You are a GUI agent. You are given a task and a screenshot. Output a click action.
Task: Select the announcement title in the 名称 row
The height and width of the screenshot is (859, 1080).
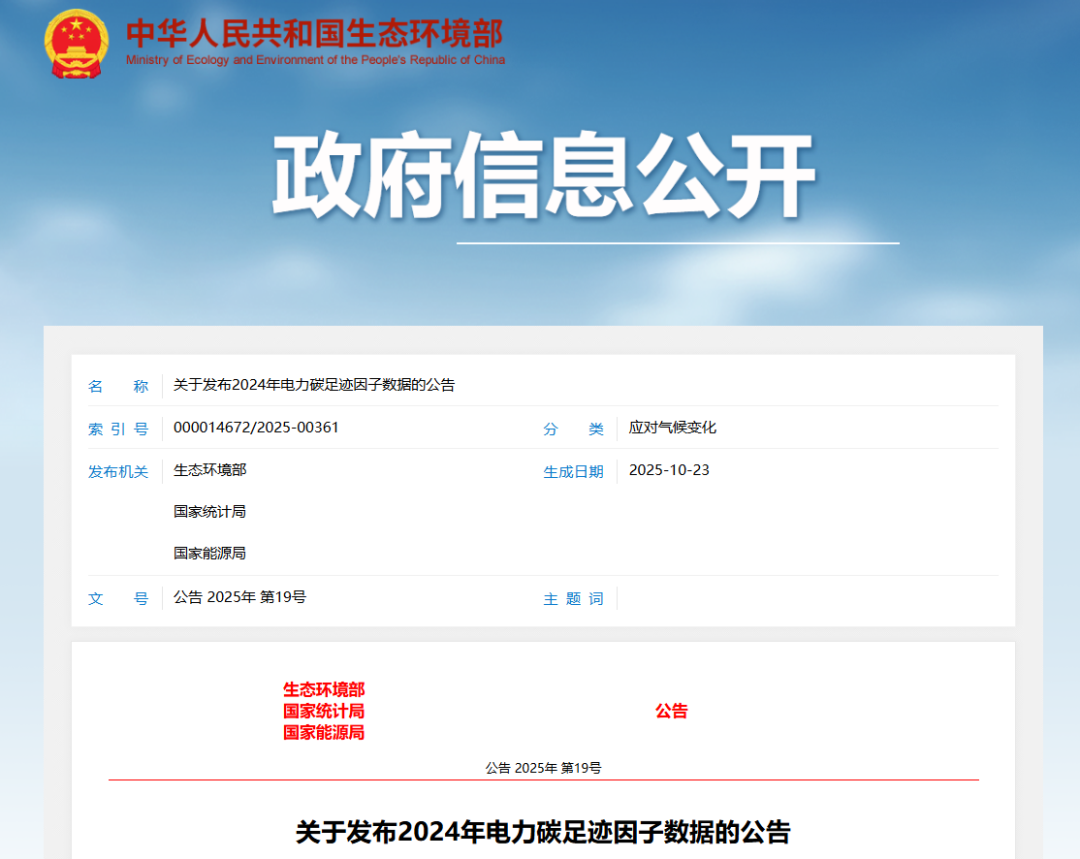point(314,385)
